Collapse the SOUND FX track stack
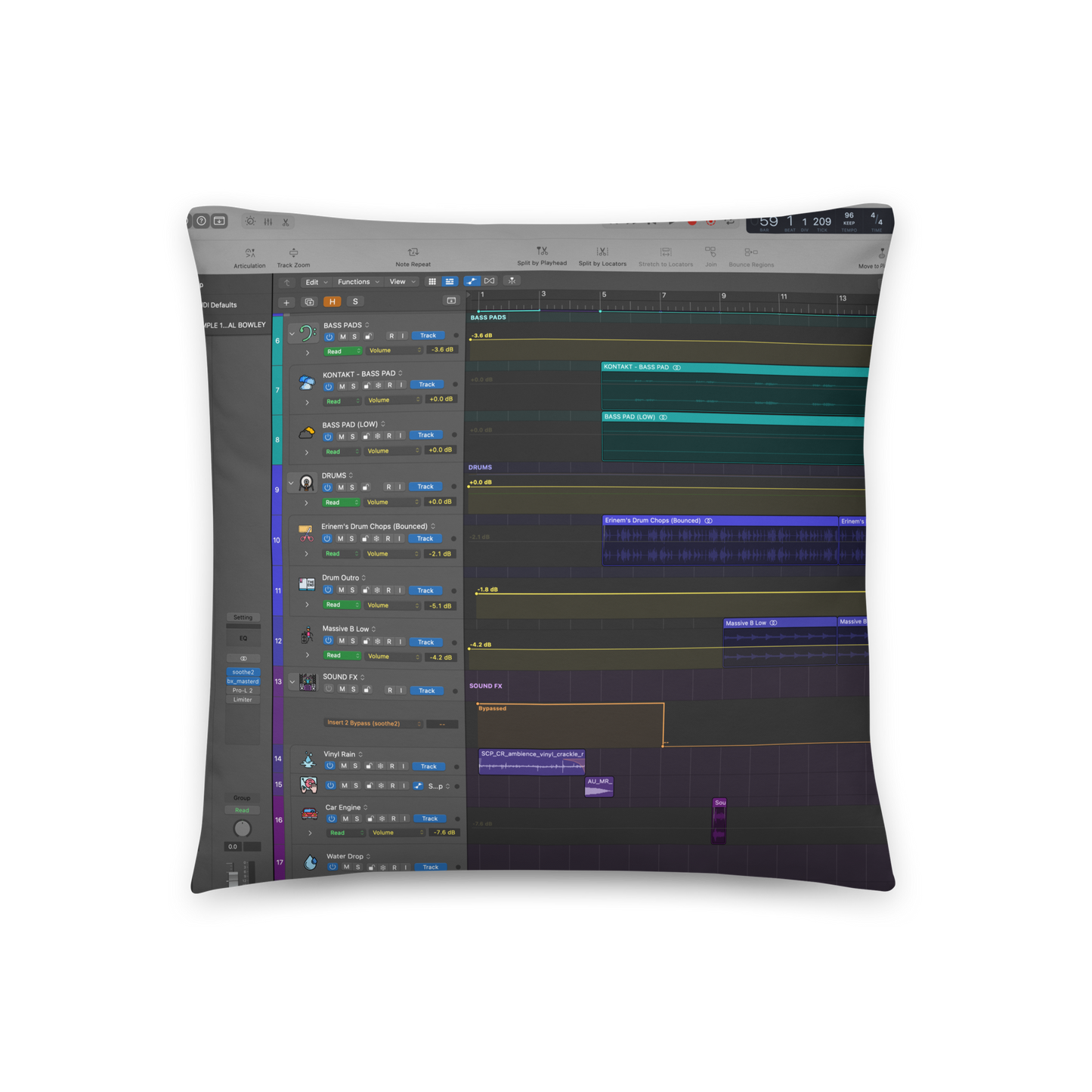 click(x=292, y=682)
